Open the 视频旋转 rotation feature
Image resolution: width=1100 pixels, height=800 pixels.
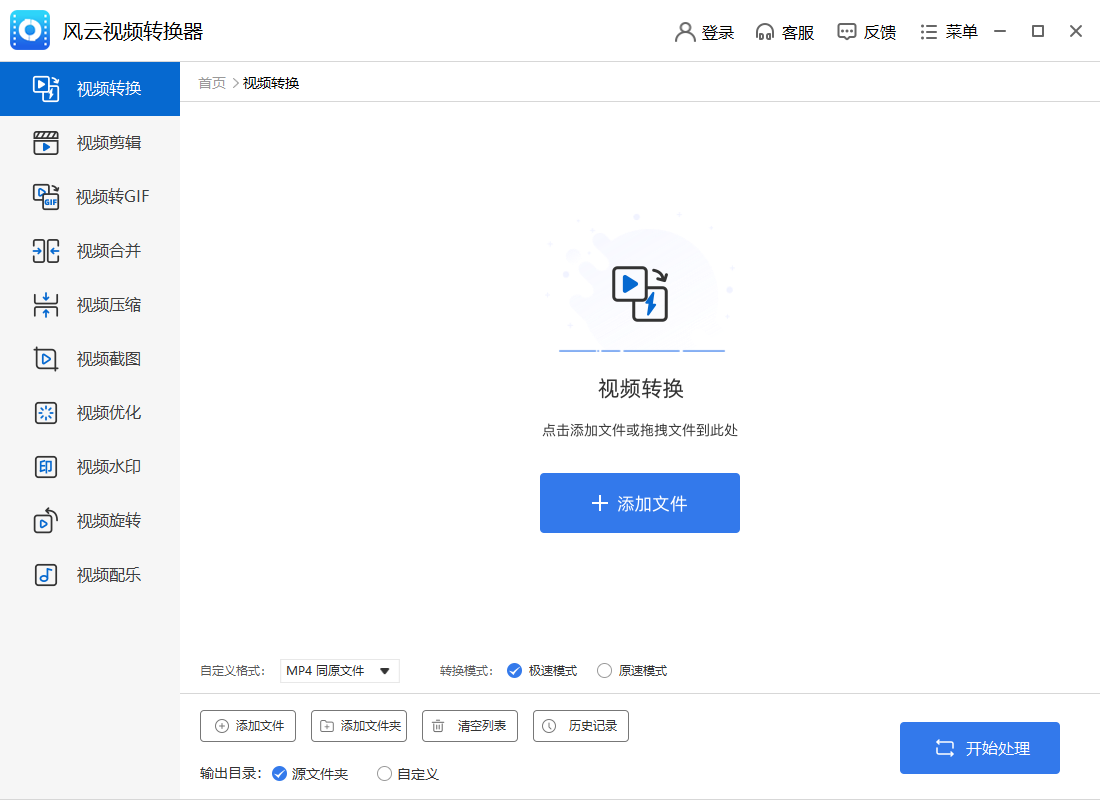pyautogui.click(x=88, y=520)
